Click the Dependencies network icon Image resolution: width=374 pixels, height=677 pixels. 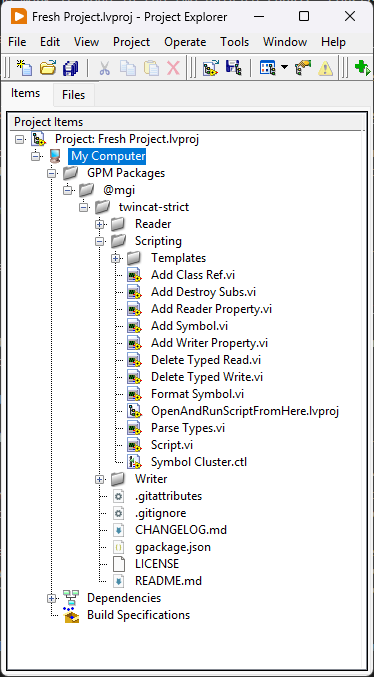point(71,598)
